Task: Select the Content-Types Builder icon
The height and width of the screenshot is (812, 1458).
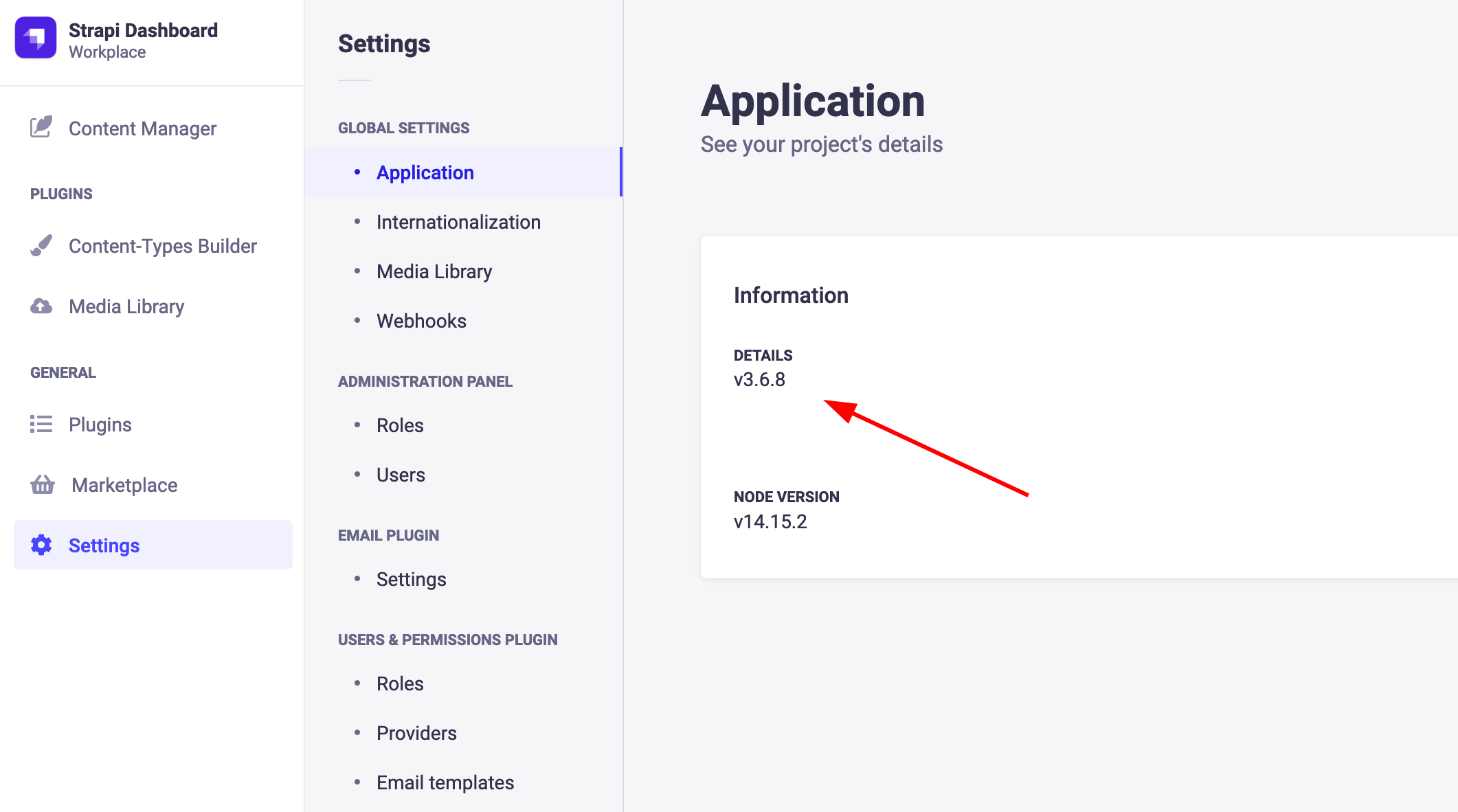Action: (41, 245)
